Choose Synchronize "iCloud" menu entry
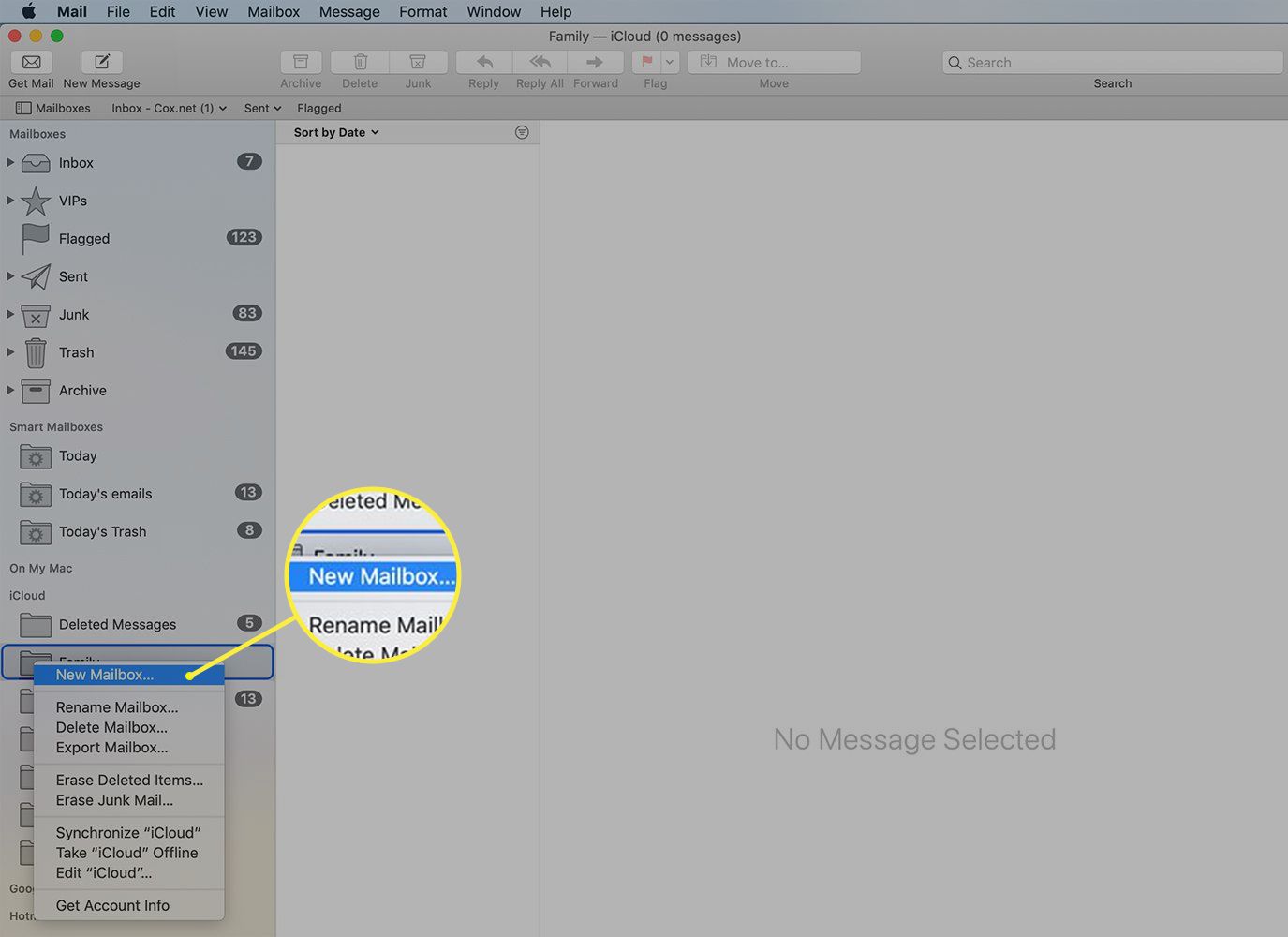Viewport: 1288px width, 937px height. pos(129,833)
